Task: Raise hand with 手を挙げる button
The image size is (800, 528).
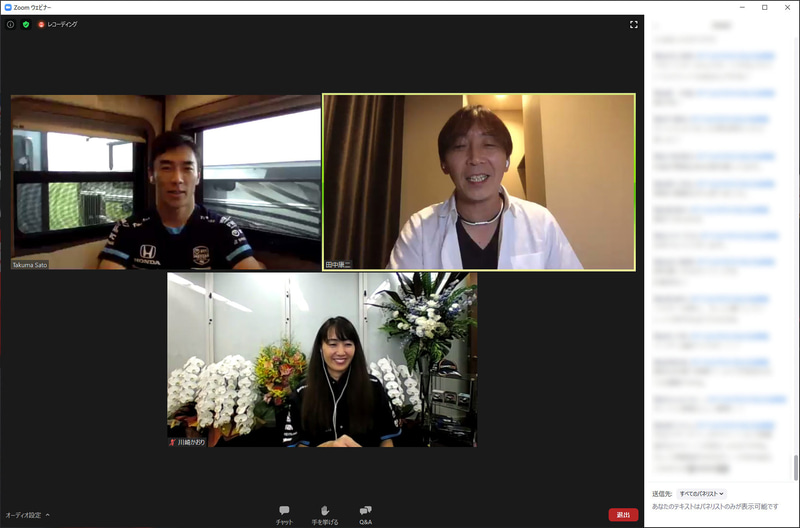Action: click(x=325, y=515)
